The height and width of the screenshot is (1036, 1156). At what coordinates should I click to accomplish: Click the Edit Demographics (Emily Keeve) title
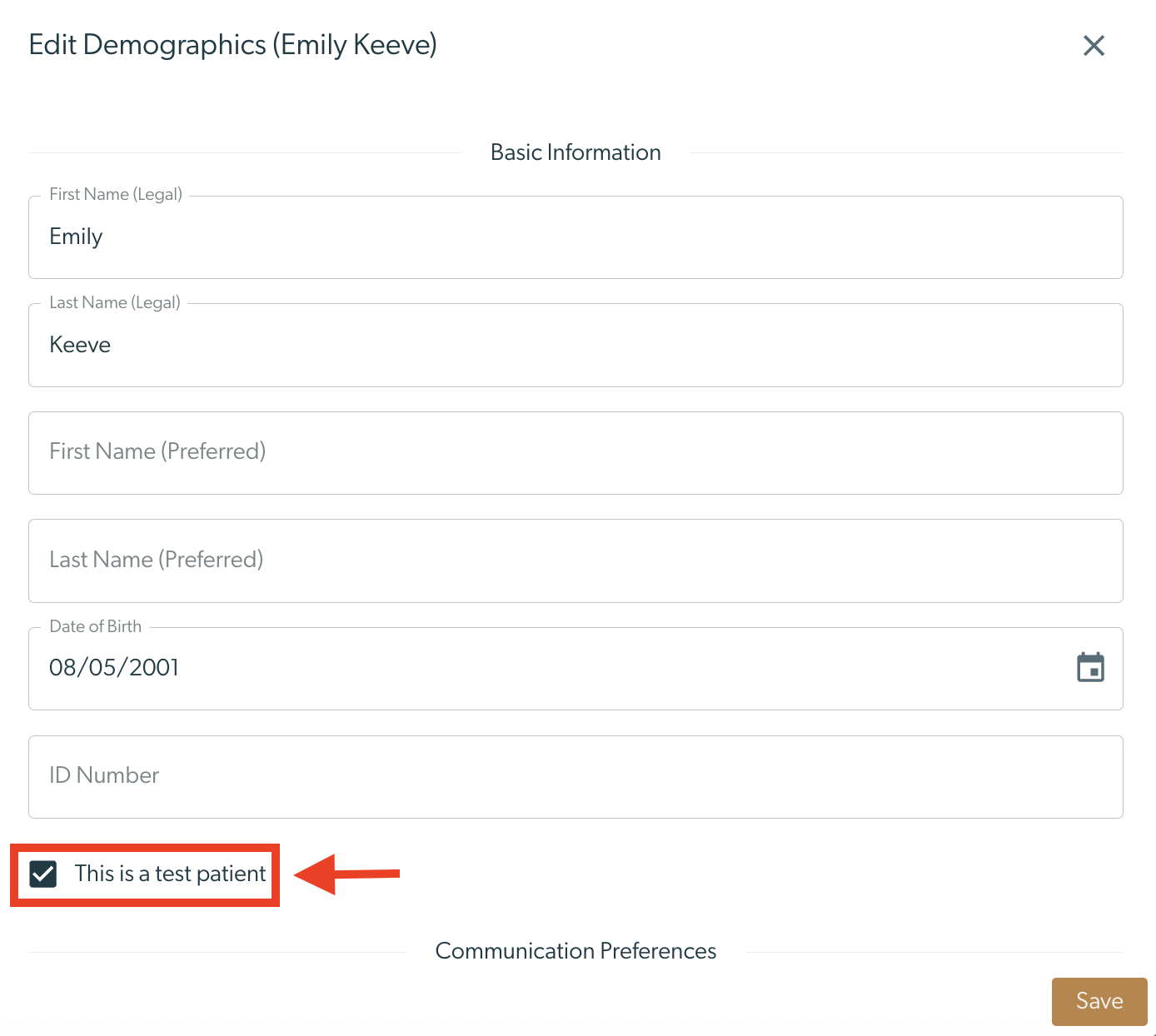(233, 45)
